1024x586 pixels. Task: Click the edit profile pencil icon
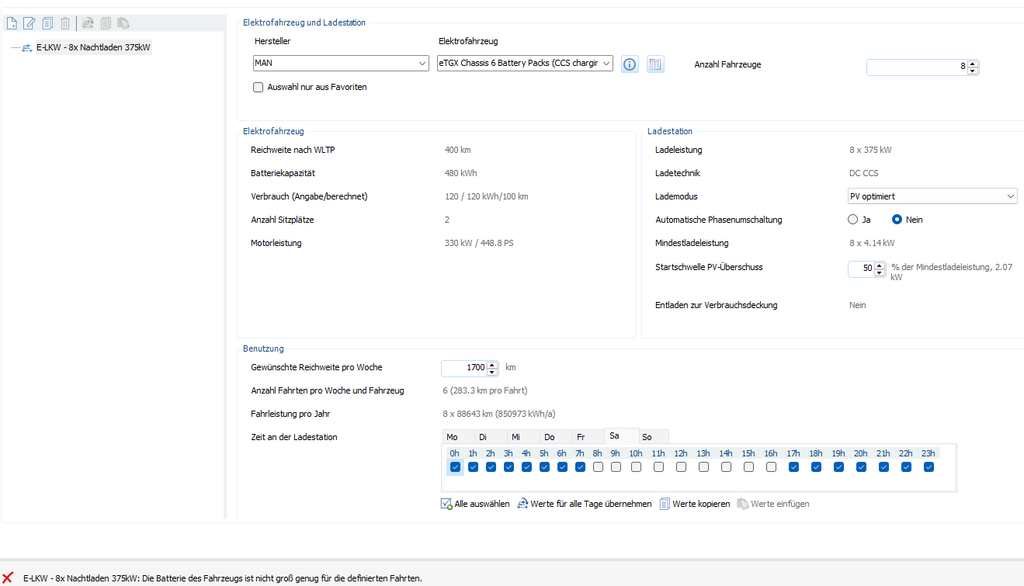click(x=29, y=24)
